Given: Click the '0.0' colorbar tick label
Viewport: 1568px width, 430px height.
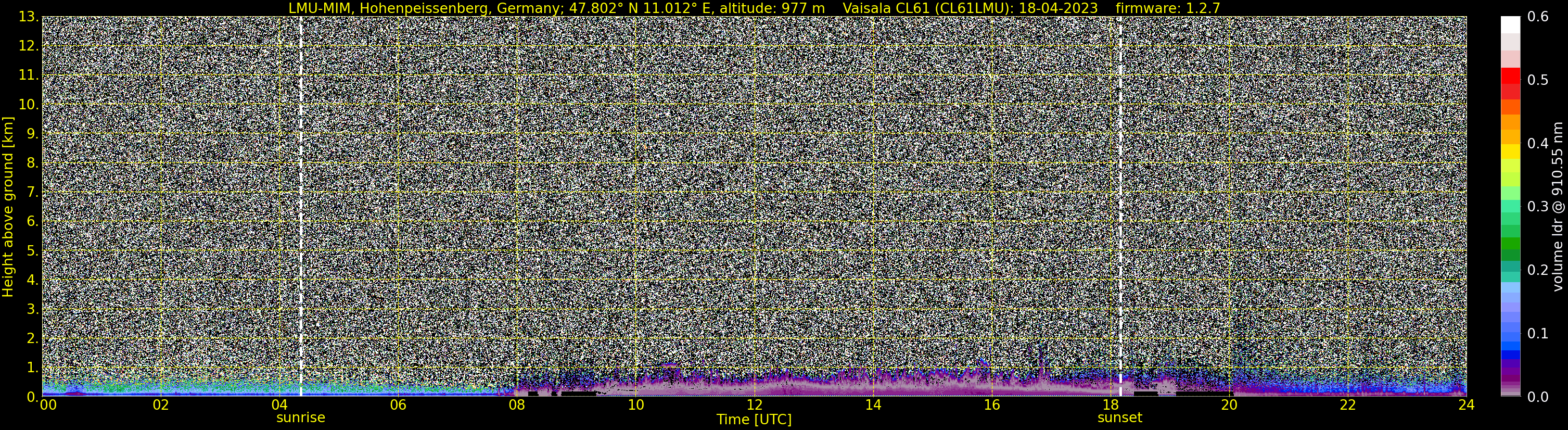Looking at the screenshot, I should [x=1538, y=397].
